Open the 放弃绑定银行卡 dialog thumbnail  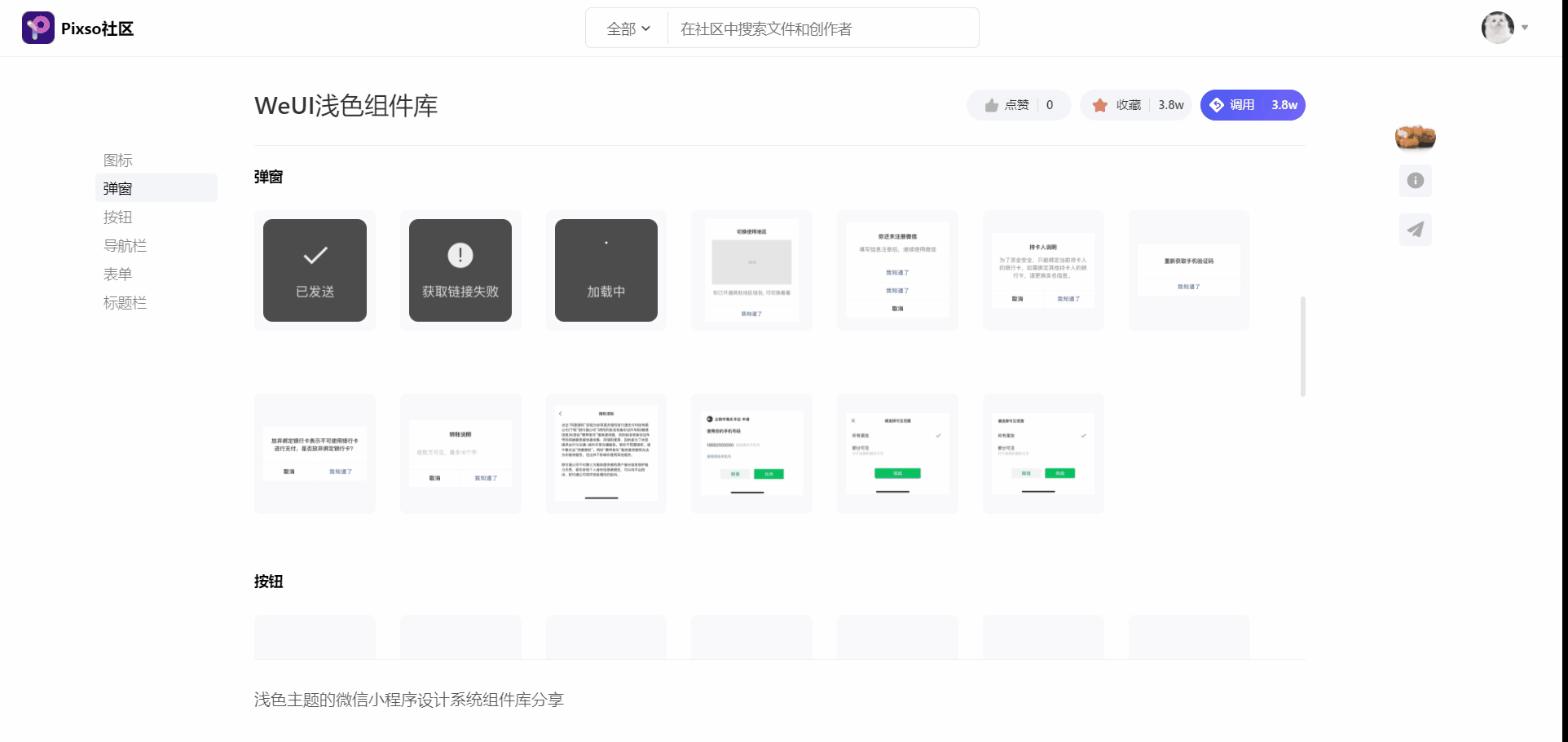315,454
